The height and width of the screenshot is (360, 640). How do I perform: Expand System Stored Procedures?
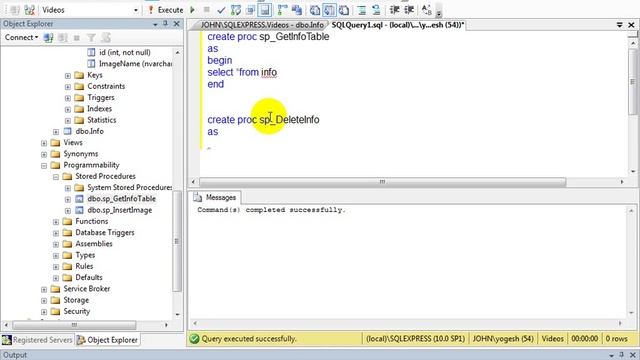68,188
